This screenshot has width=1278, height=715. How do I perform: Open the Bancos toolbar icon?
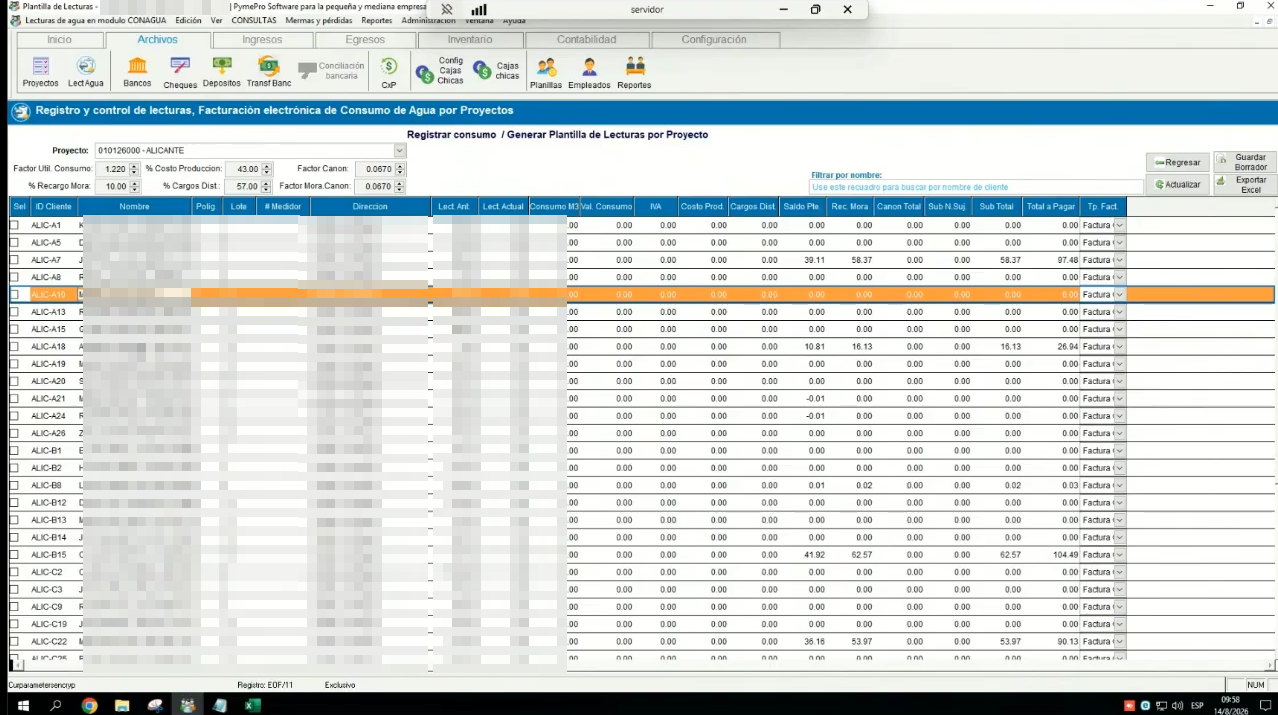(137, 73)
